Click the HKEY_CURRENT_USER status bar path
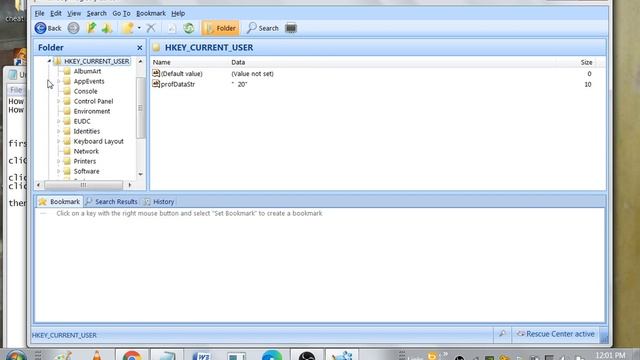Viewport: 640px width, 360px height. pos(64,335)
